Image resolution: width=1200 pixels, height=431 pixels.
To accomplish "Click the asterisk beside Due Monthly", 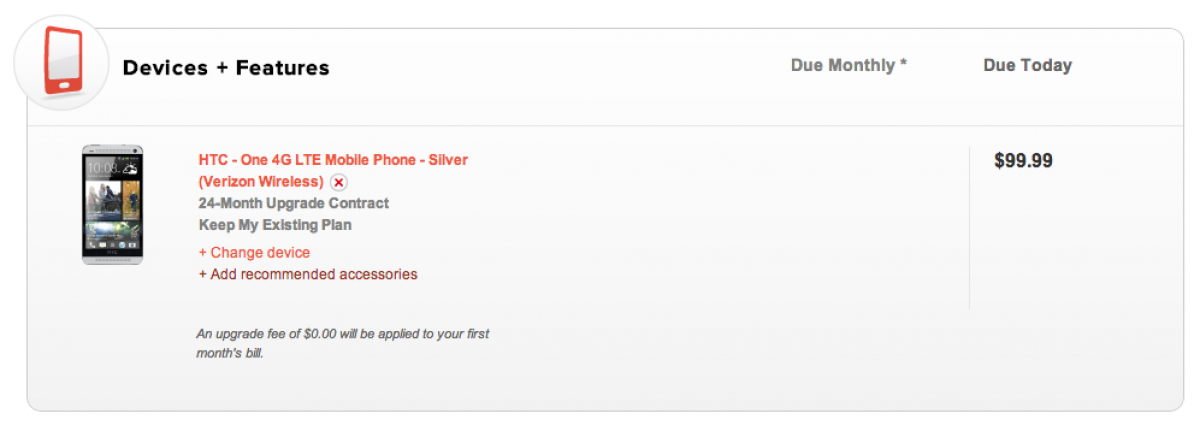I will (903, 64).
